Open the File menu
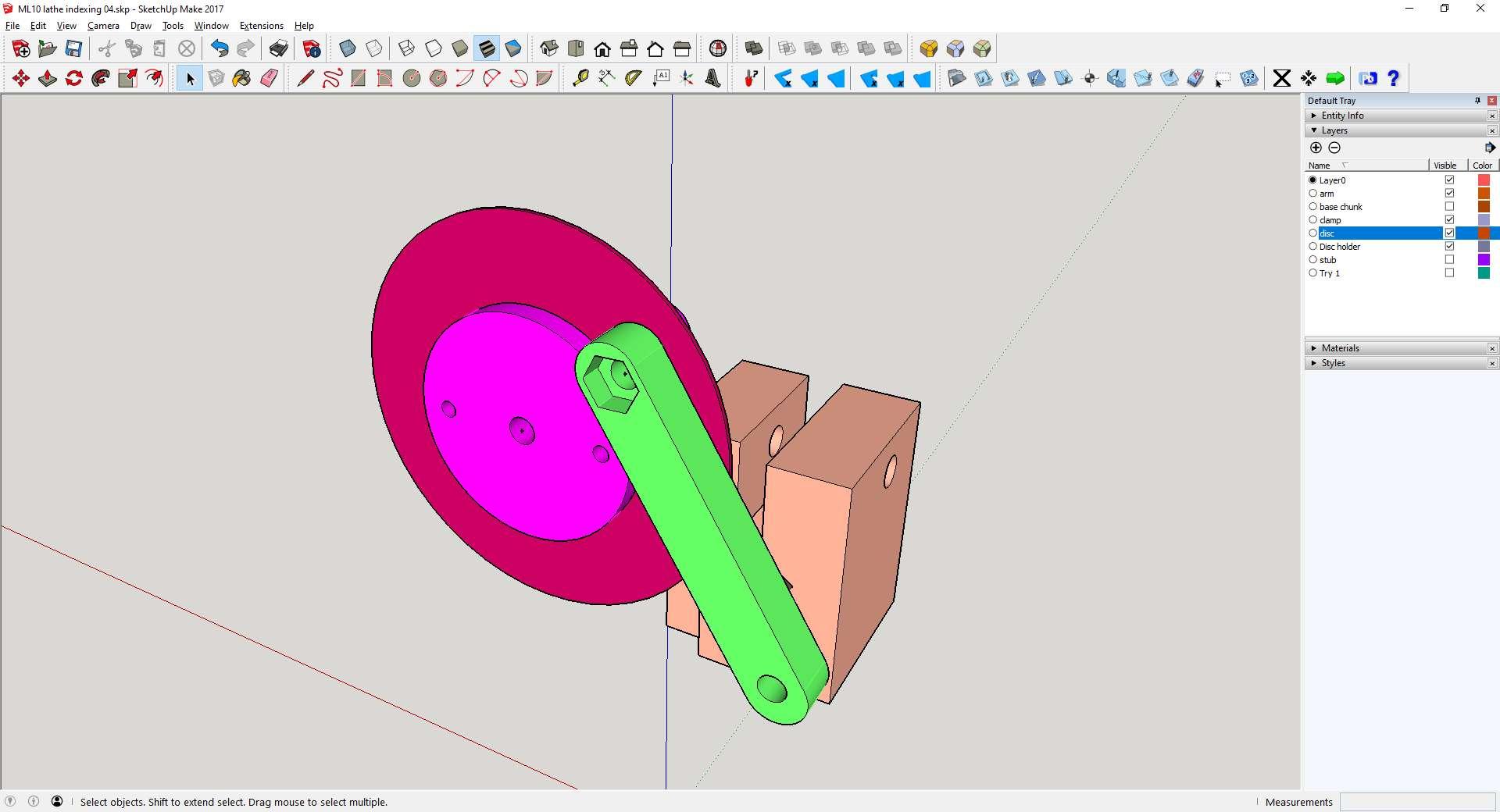 [x=12, y=26]
